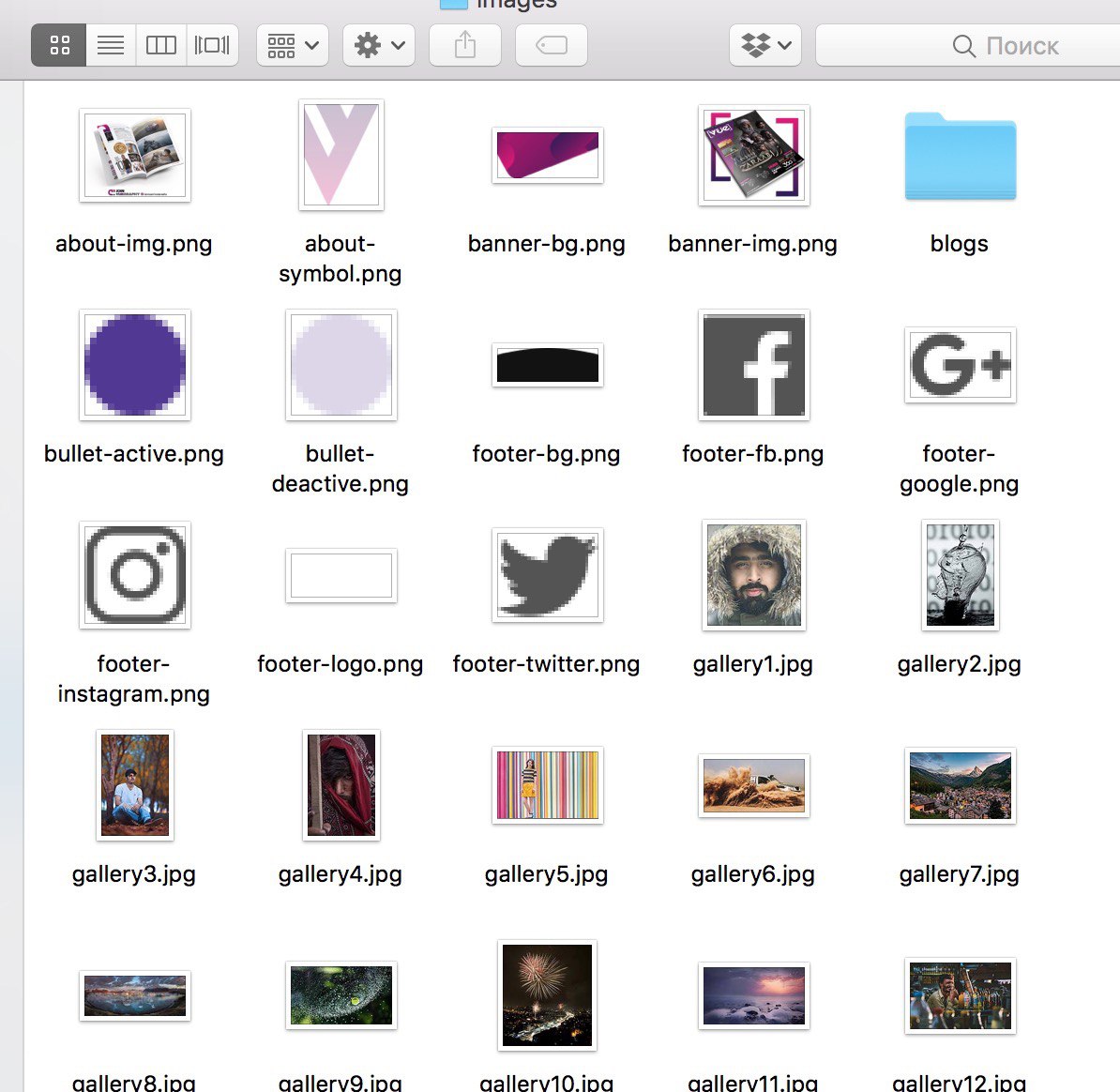Select the blogs folder icon
1120x1092 pixels.
click(x=960, y=156)
